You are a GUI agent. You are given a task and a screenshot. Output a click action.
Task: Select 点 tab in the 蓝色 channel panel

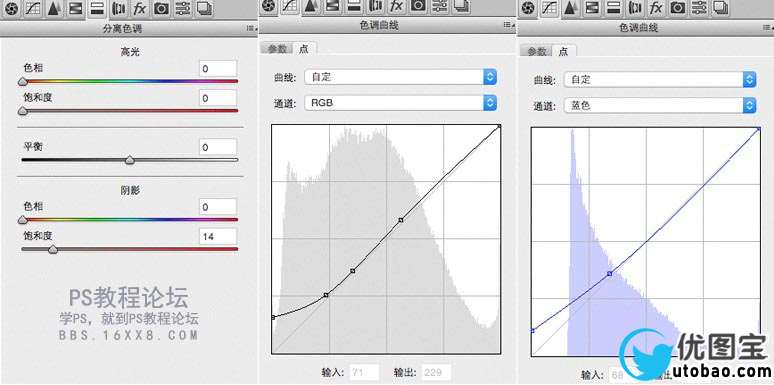click(563, 51)
